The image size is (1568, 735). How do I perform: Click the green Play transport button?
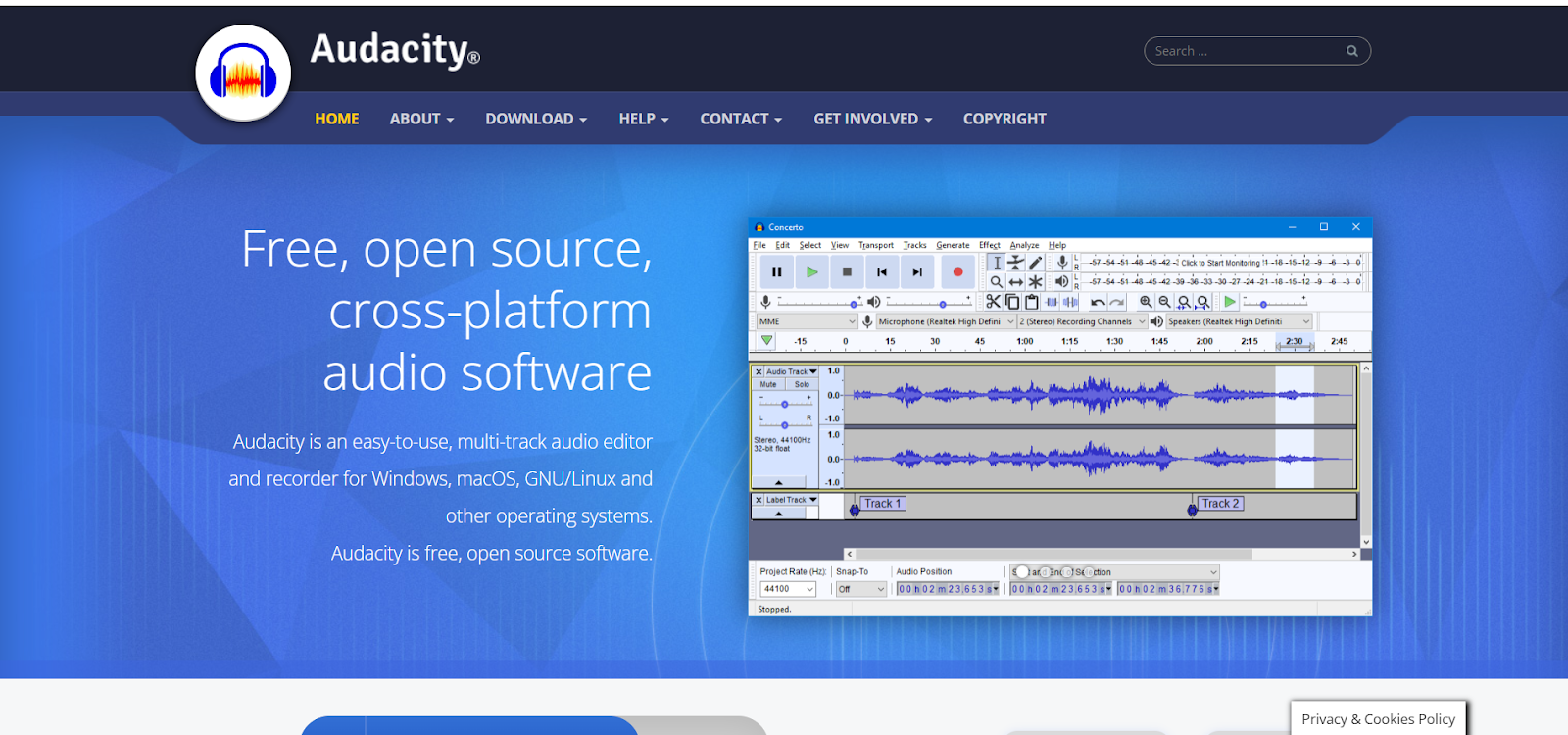tap(811, 272)
